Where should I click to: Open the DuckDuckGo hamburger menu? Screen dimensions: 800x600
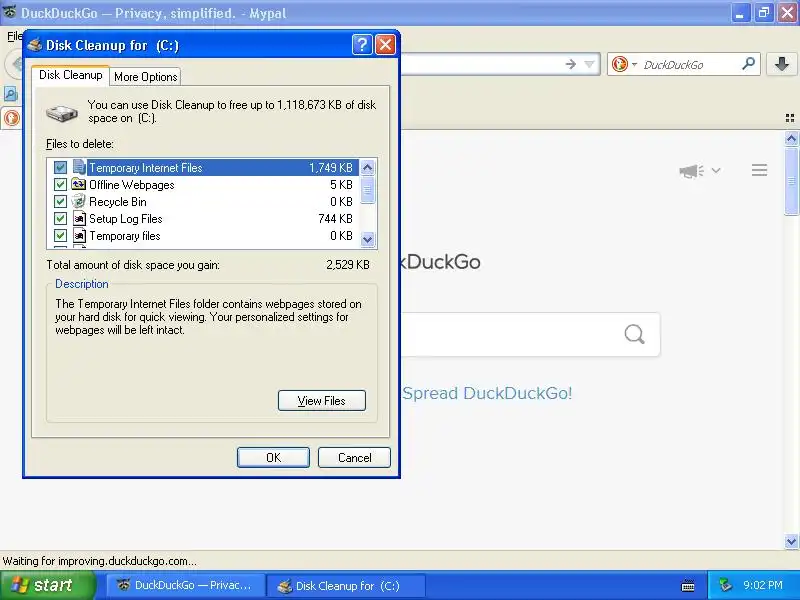pos(759,170)
